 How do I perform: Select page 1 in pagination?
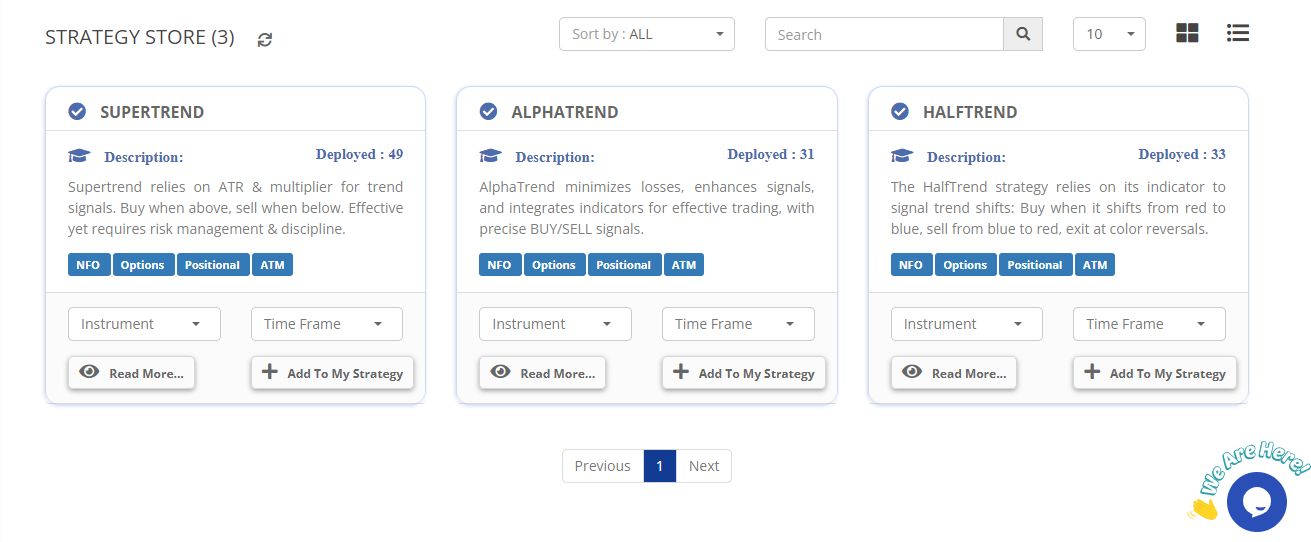pyautogui.click(x=660, y=466)
